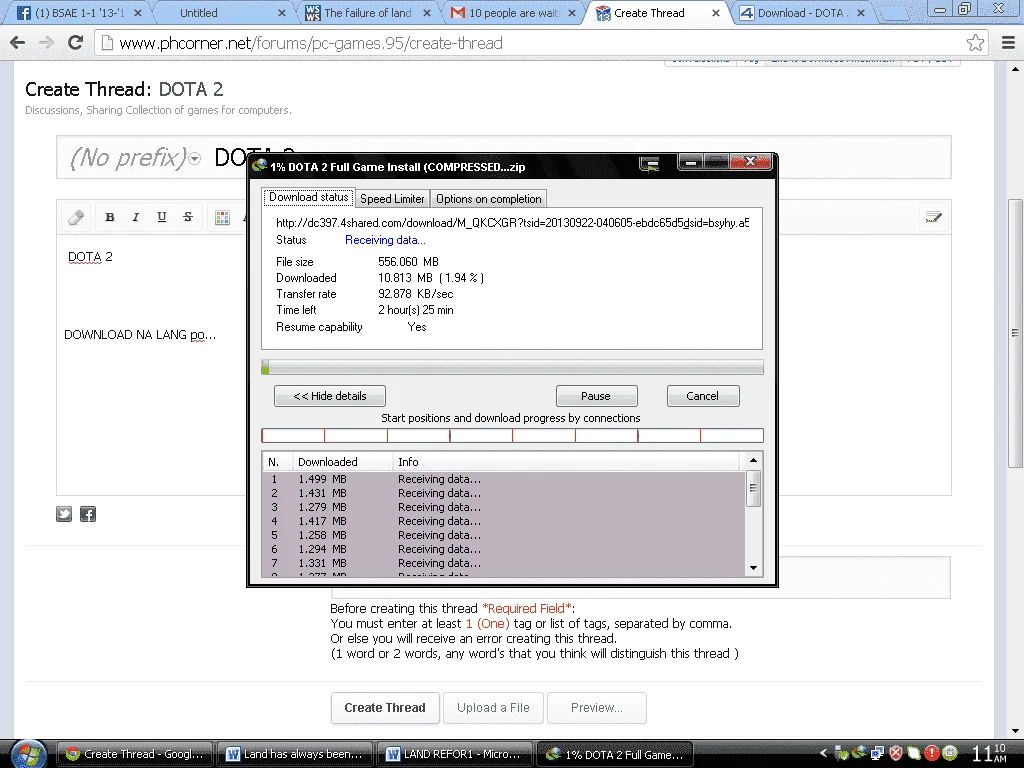Click the Preview button
The image size is (1024, 768).
point(597,708)
